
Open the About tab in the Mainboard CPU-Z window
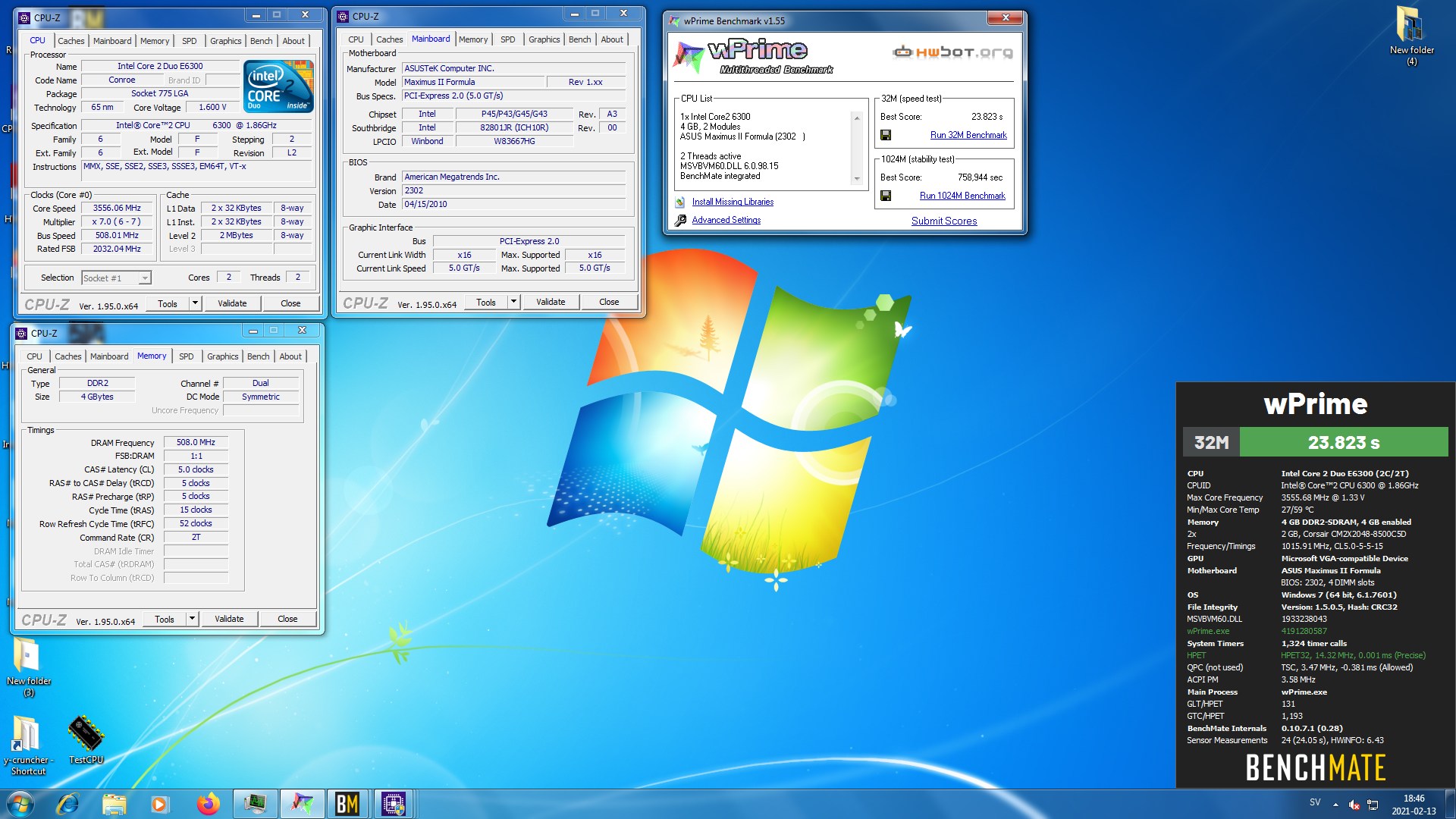tap(611, 39)
